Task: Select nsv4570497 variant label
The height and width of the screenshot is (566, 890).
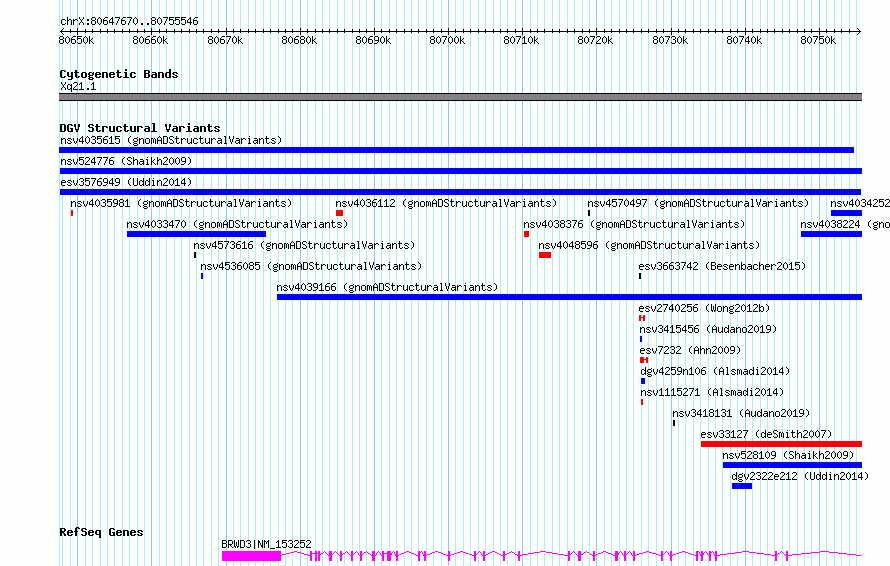Action: (x=698, y=203)
